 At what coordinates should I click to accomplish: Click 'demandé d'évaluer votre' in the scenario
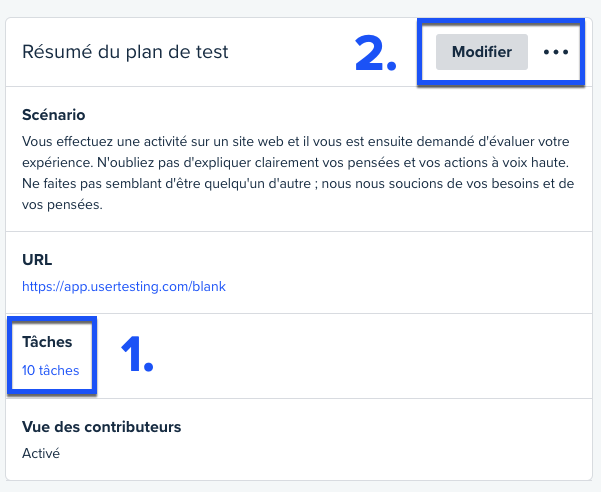[x=493, y=141]
